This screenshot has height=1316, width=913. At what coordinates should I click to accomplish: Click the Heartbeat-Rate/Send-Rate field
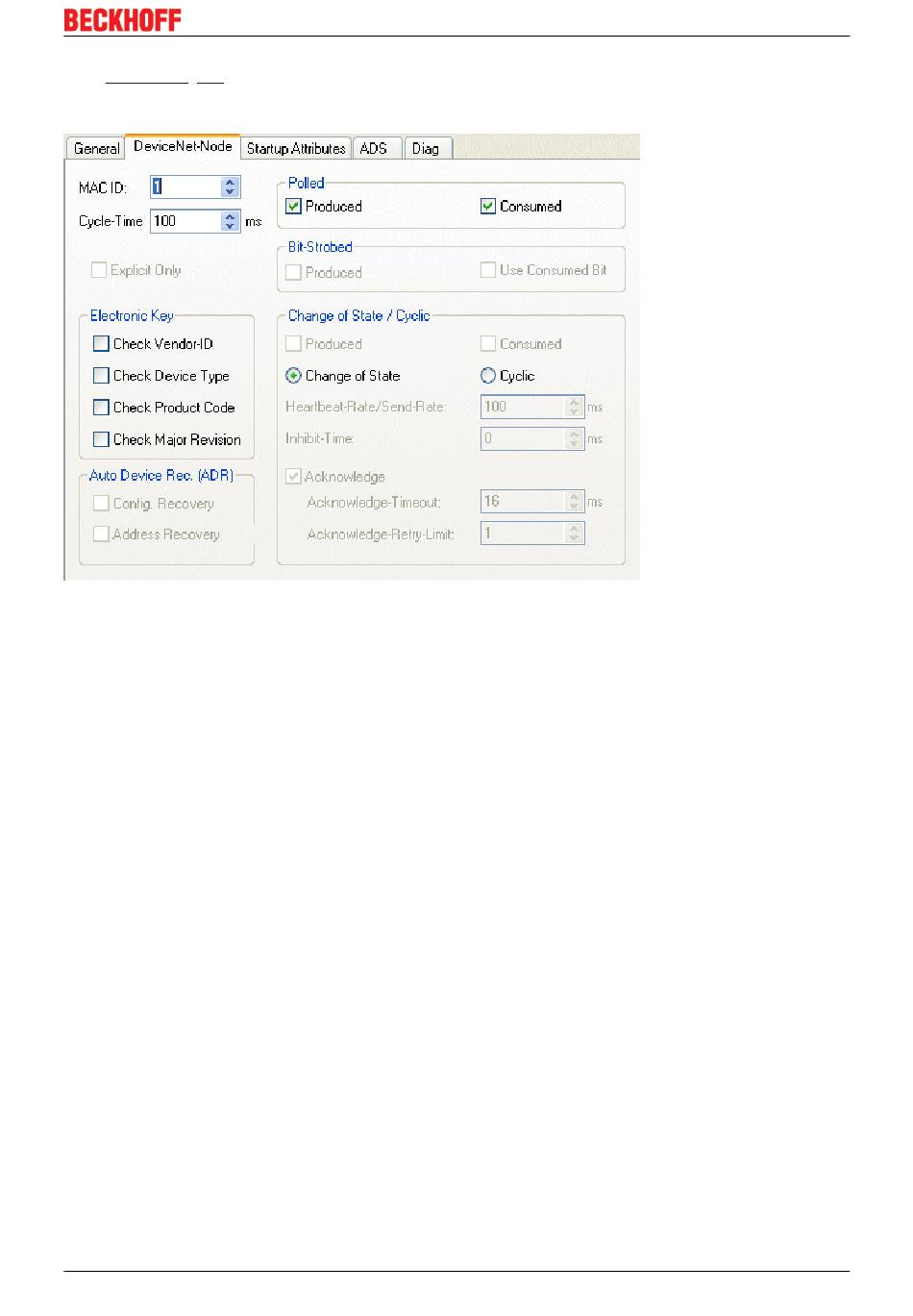point(524,407)
